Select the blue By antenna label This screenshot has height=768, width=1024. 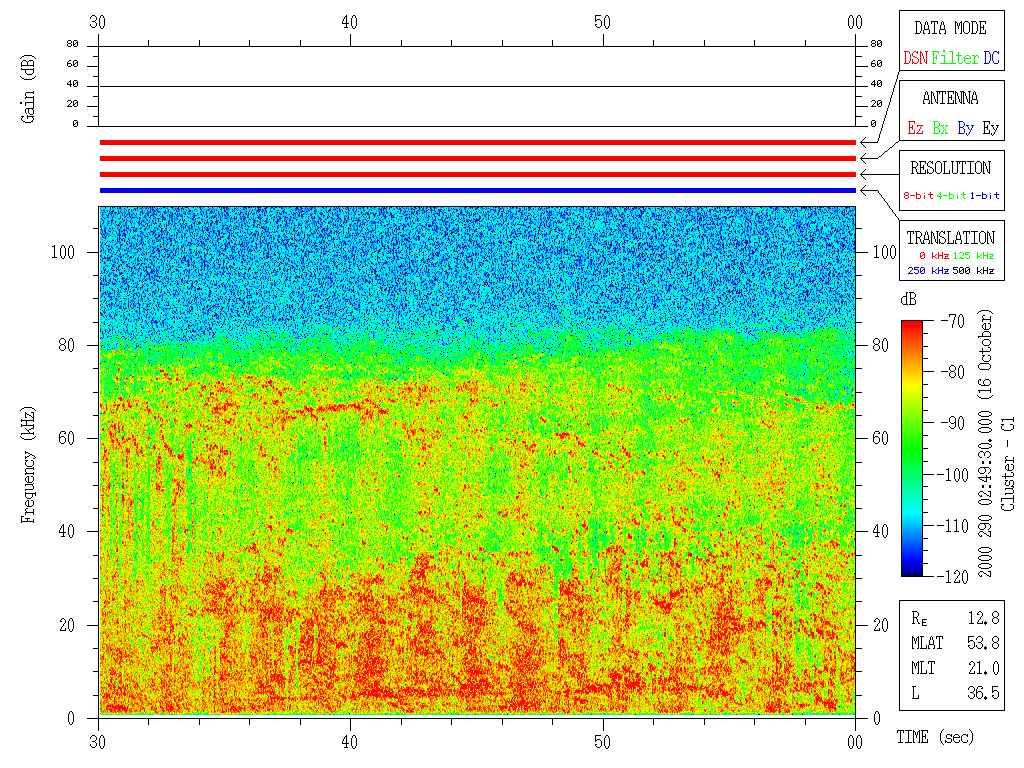coord(965,129)
